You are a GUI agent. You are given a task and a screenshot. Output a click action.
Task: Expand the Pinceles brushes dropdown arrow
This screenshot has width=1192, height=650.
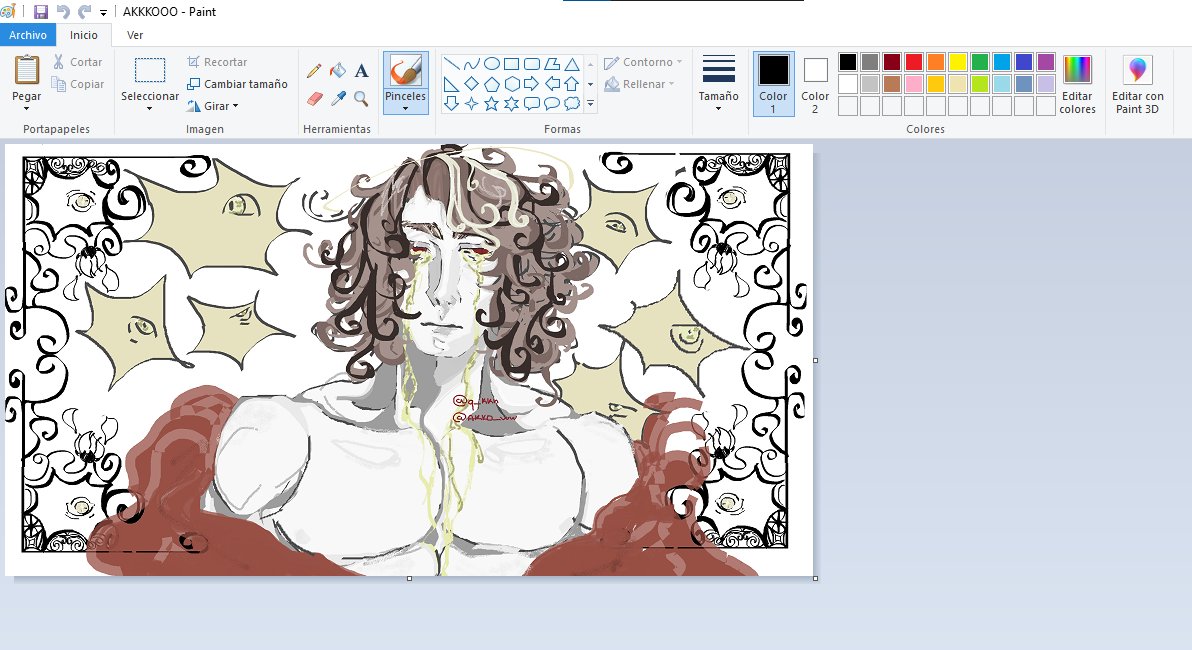point(405,108)
